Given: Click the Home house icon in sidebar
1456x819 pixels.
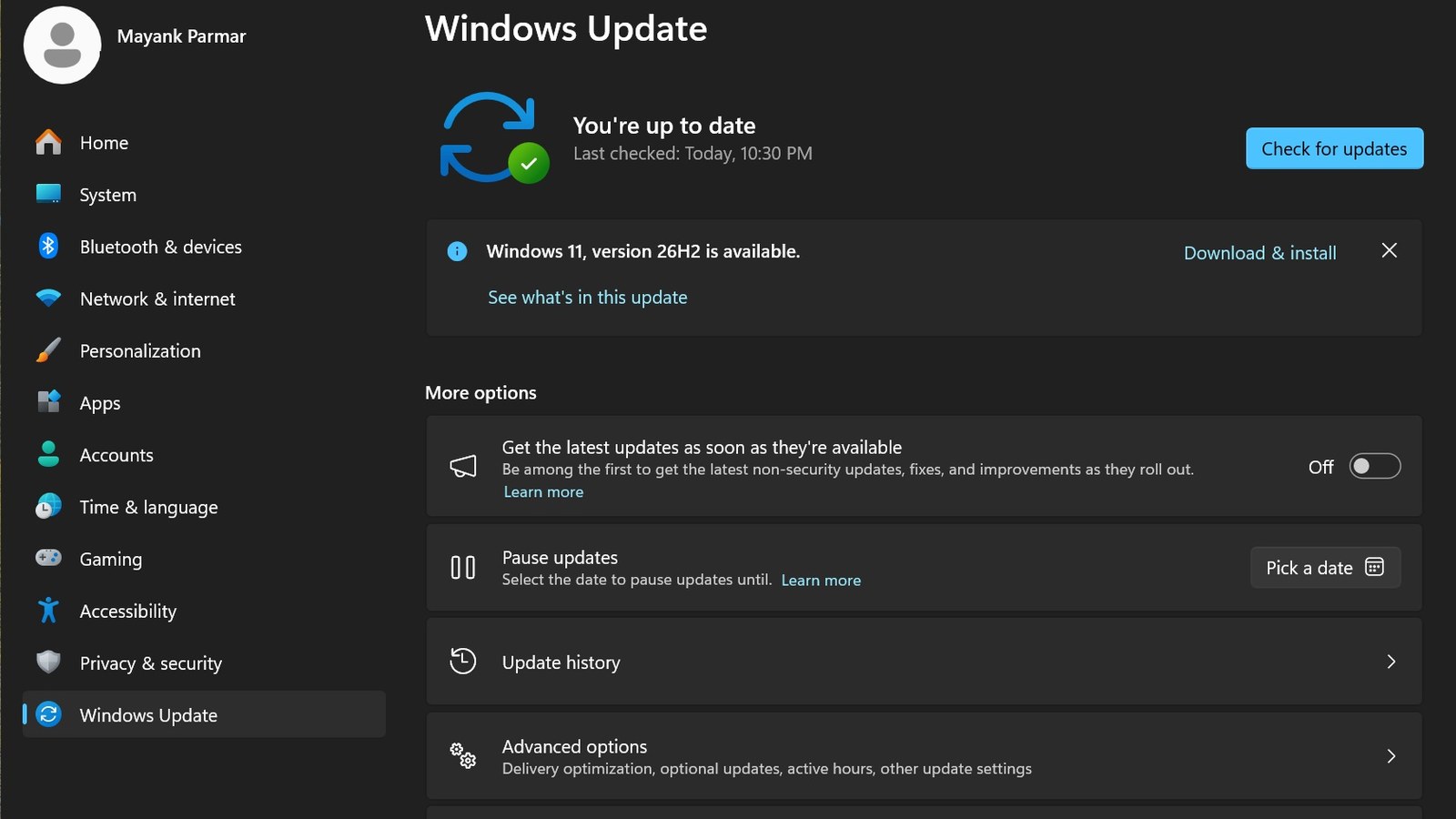Looking at the screenshot, I should pos(48,142).
